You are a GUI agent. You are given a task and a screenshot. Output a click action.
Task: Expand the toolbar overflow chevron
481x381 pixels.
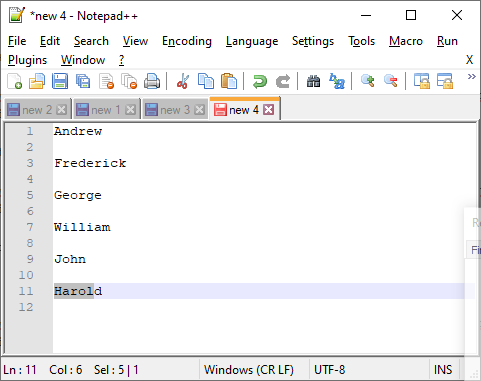tap(471, 77)
